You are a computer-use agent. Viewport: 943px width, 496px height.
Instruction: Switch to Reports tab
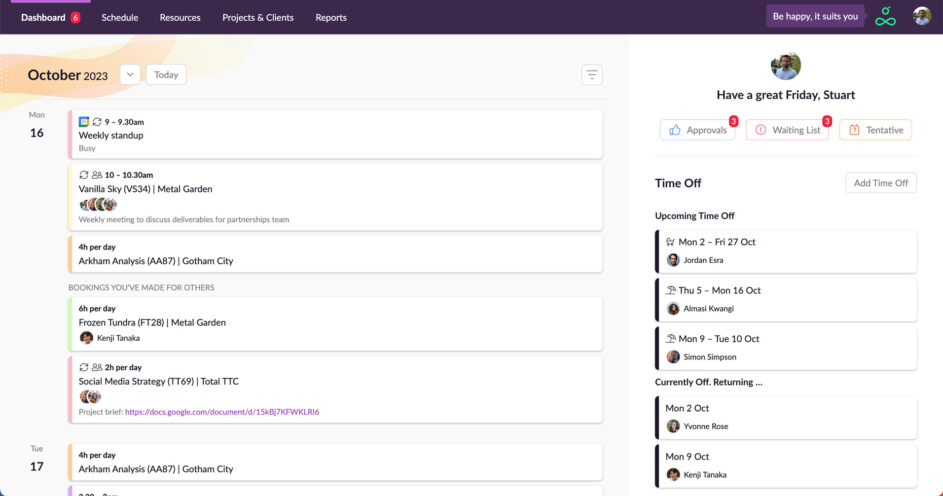coord(331,17)
